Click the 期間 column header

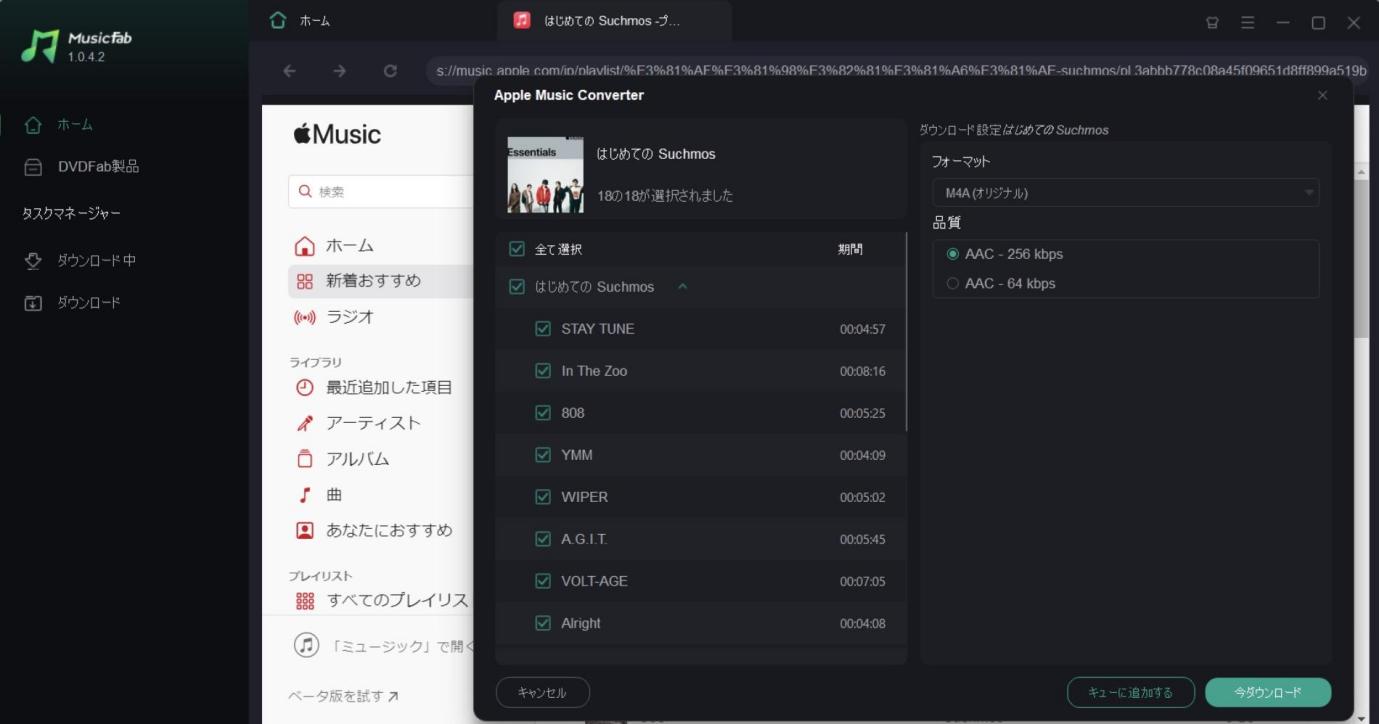[850, 250]
